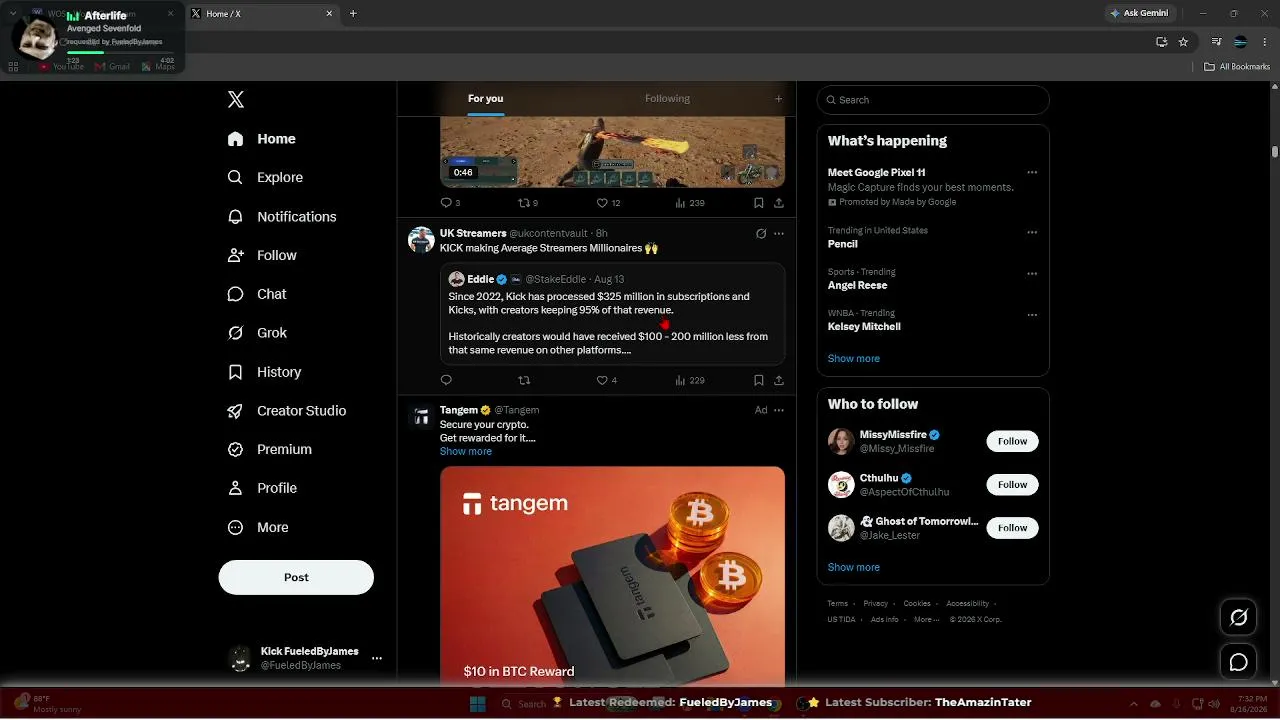1280x720 pixels.
Task: Follow MissyMissfire
Action: pos(1012,441)
